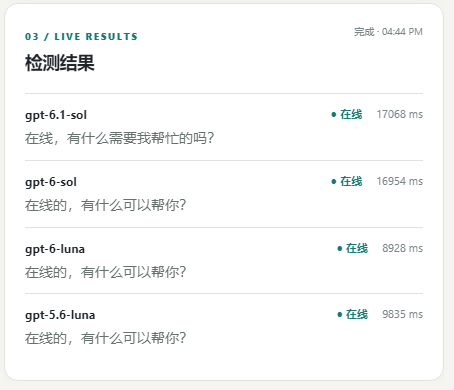Click the 完成 04:44 PM timestamp
The width and height of the screenshot is (454, 390).
pos(388,32)
